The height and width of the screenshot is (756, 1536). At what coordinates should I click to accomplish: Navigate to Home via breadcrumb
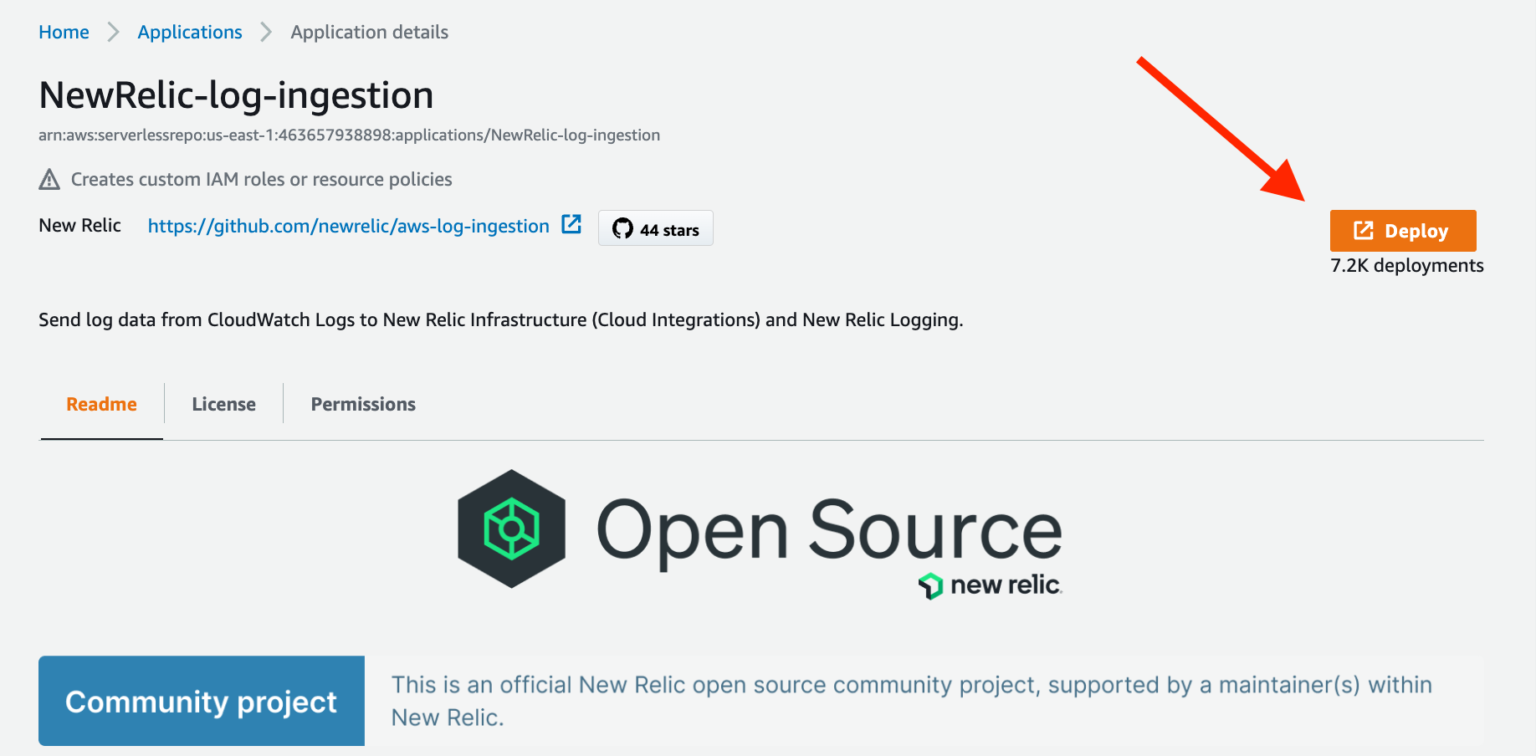63,31
